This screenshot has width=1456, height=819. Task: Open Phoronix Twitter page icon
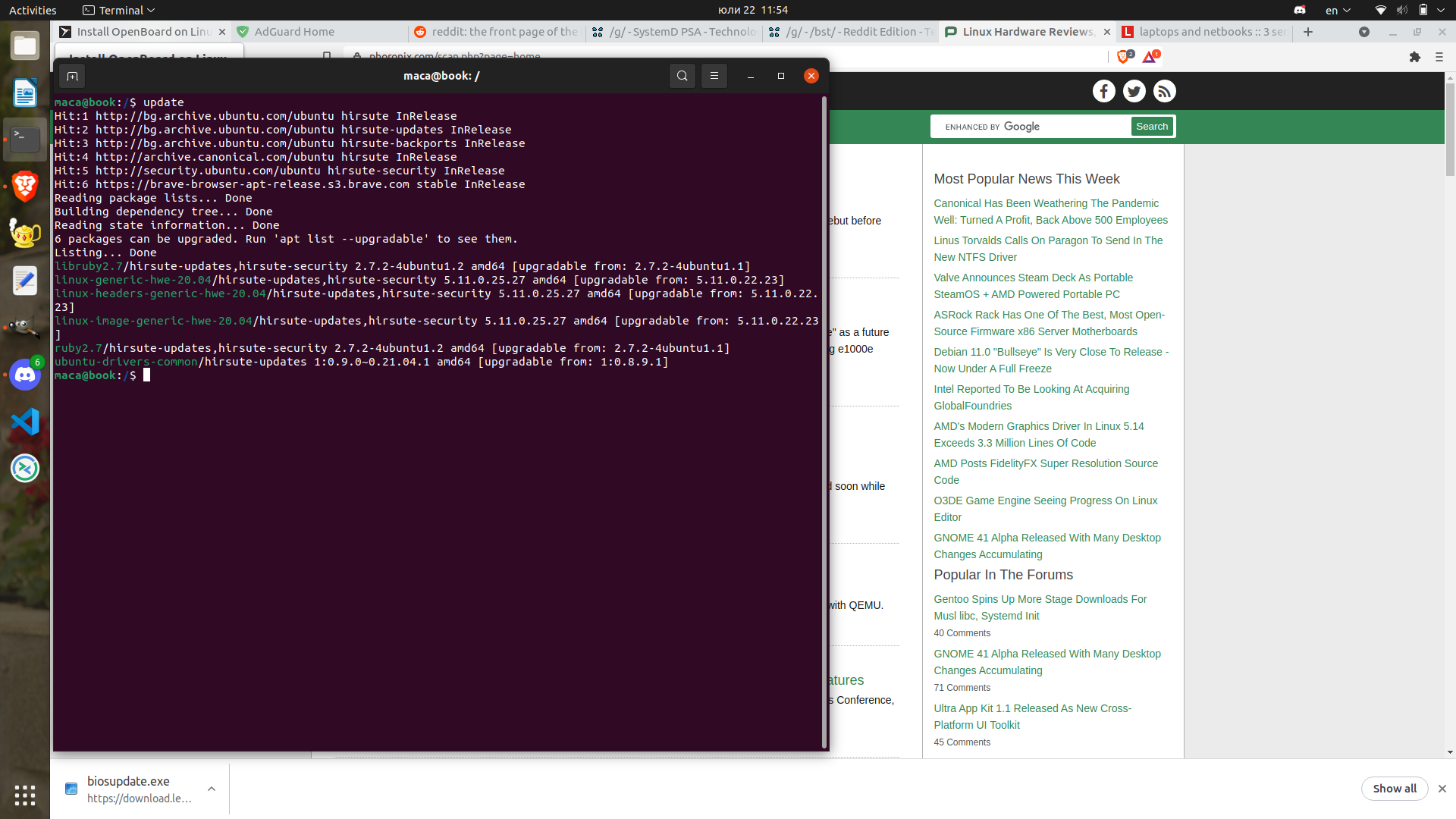click(1134, 90)
